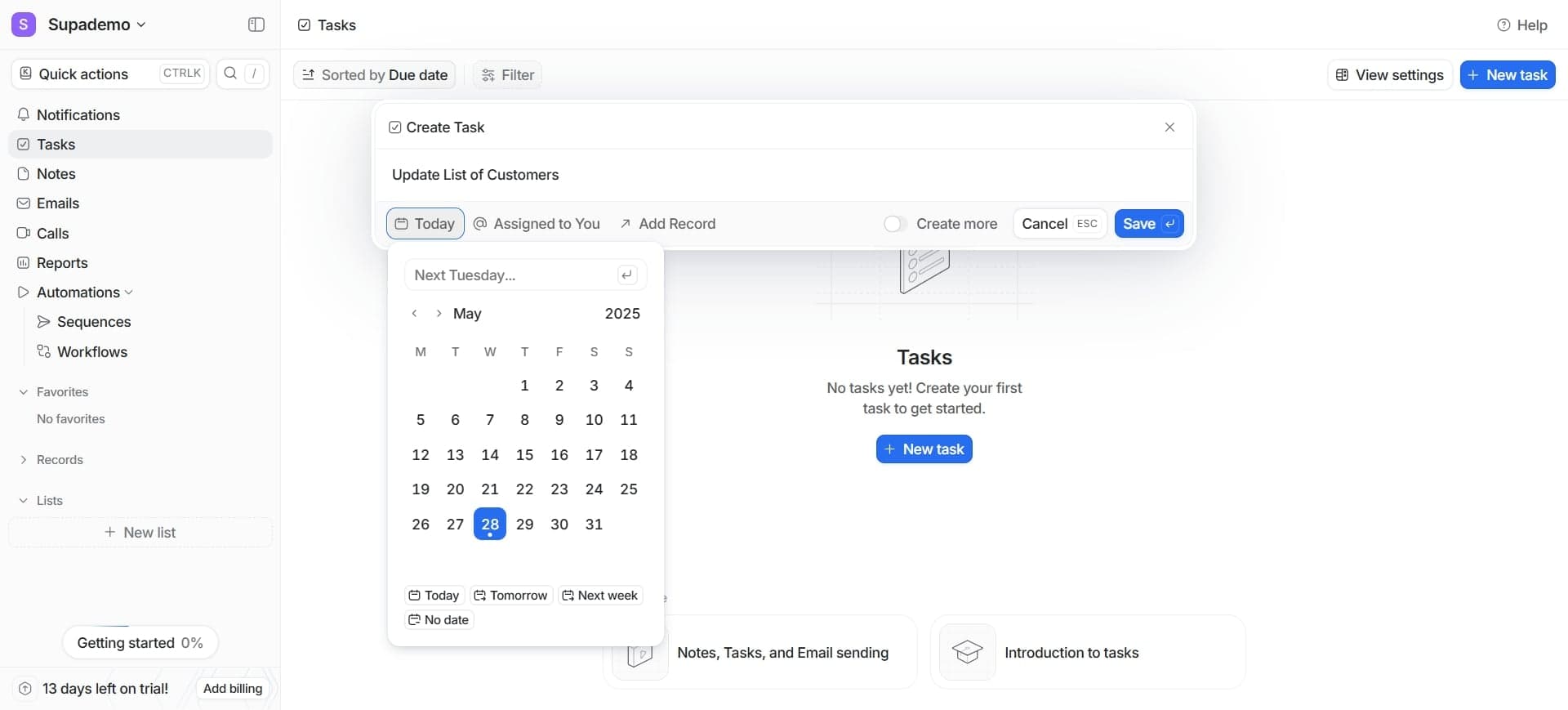Open Reports in the sidebar
Screen dimensions: 1568x710
(140, 262)
